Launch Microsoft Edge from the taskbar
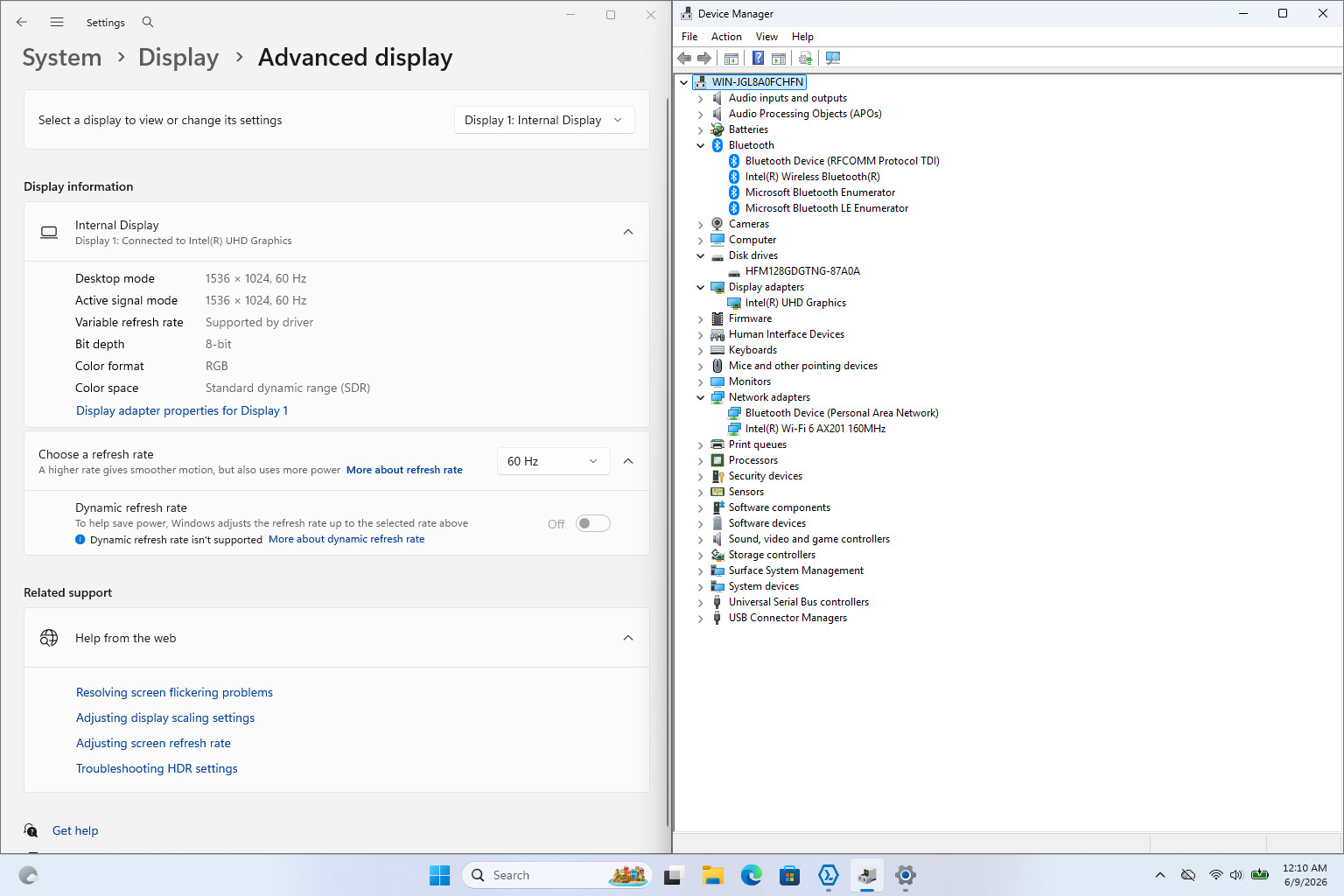 752,875
